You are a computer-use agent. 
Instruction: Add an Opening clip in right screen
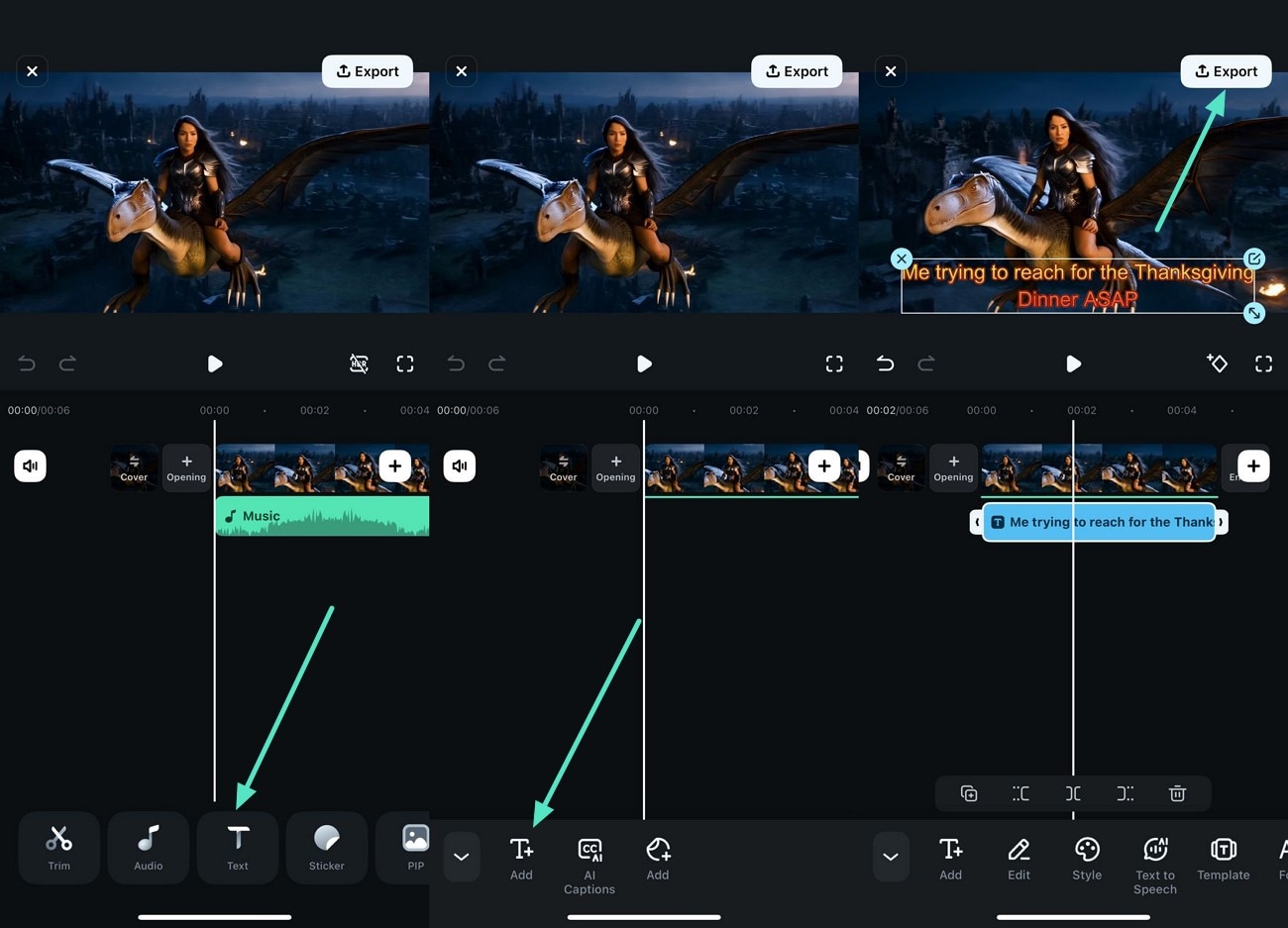tap(953, 467)
